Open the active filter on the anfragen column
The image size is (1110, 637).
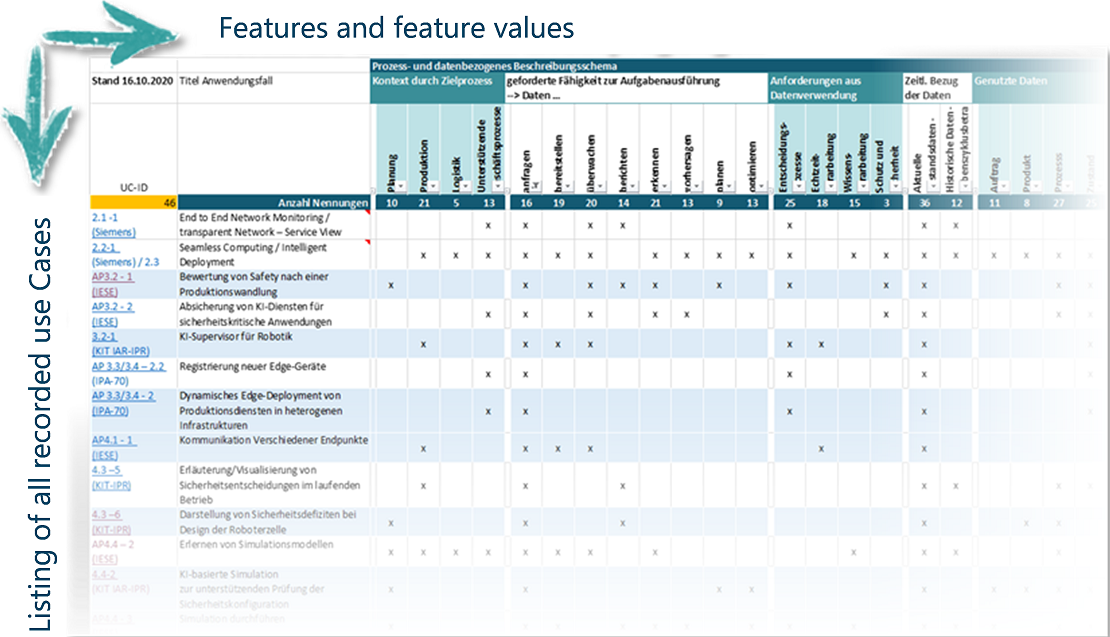[x=536, y=187]
